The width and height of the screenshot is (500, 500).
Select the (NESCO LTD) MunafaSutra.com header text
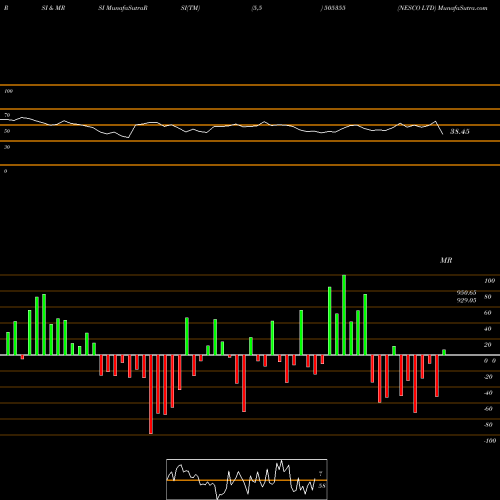(442, 8)
